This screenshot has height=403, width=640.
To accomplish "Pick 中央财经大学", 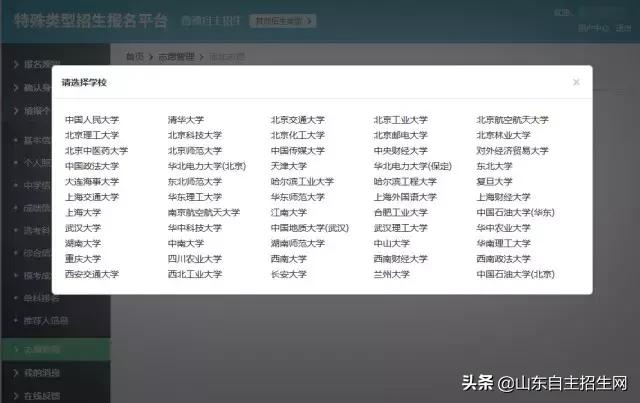I will 400,151.
